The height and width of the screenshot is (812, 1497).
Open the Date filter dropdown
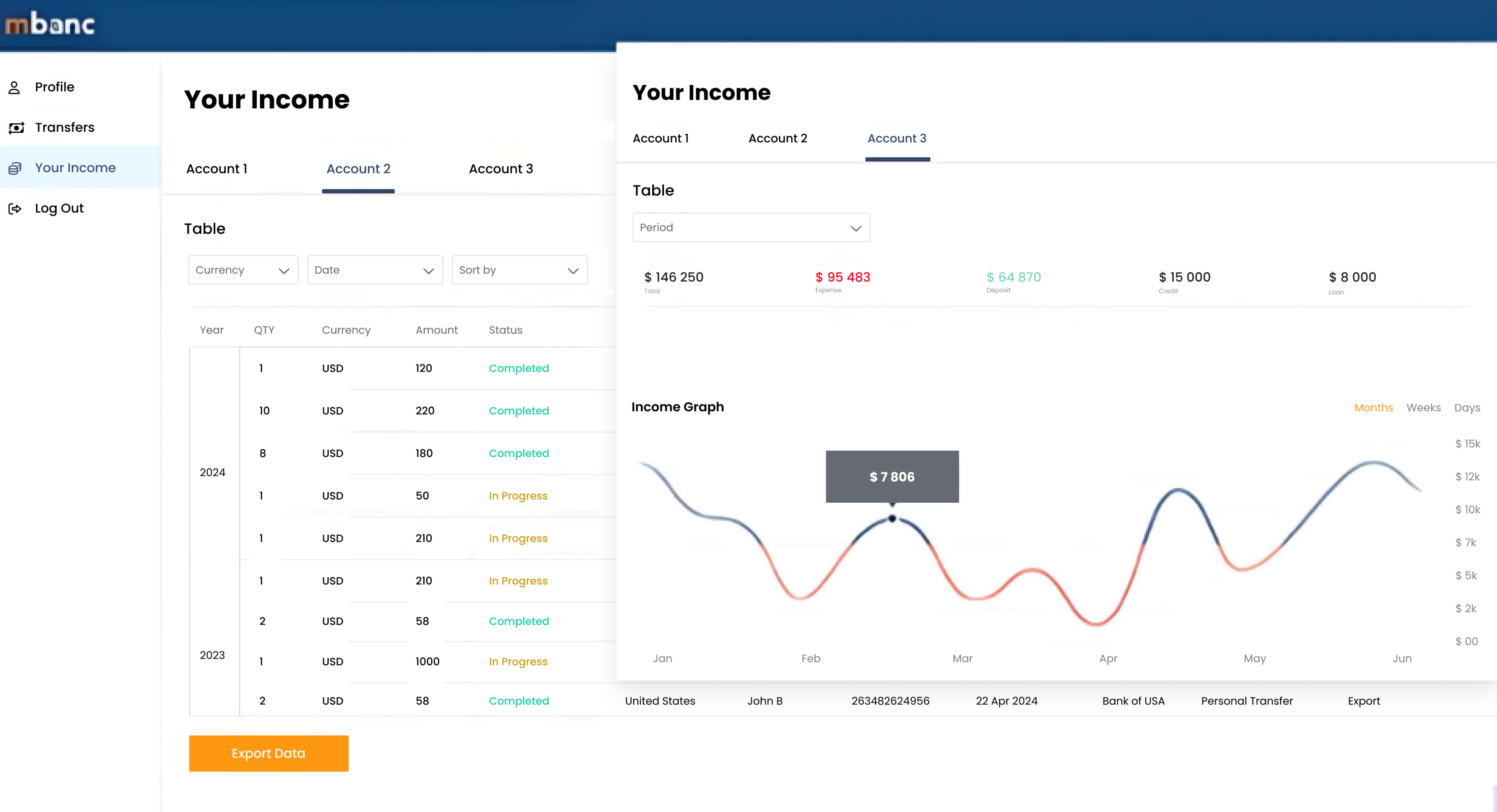[x=375, y=270]
